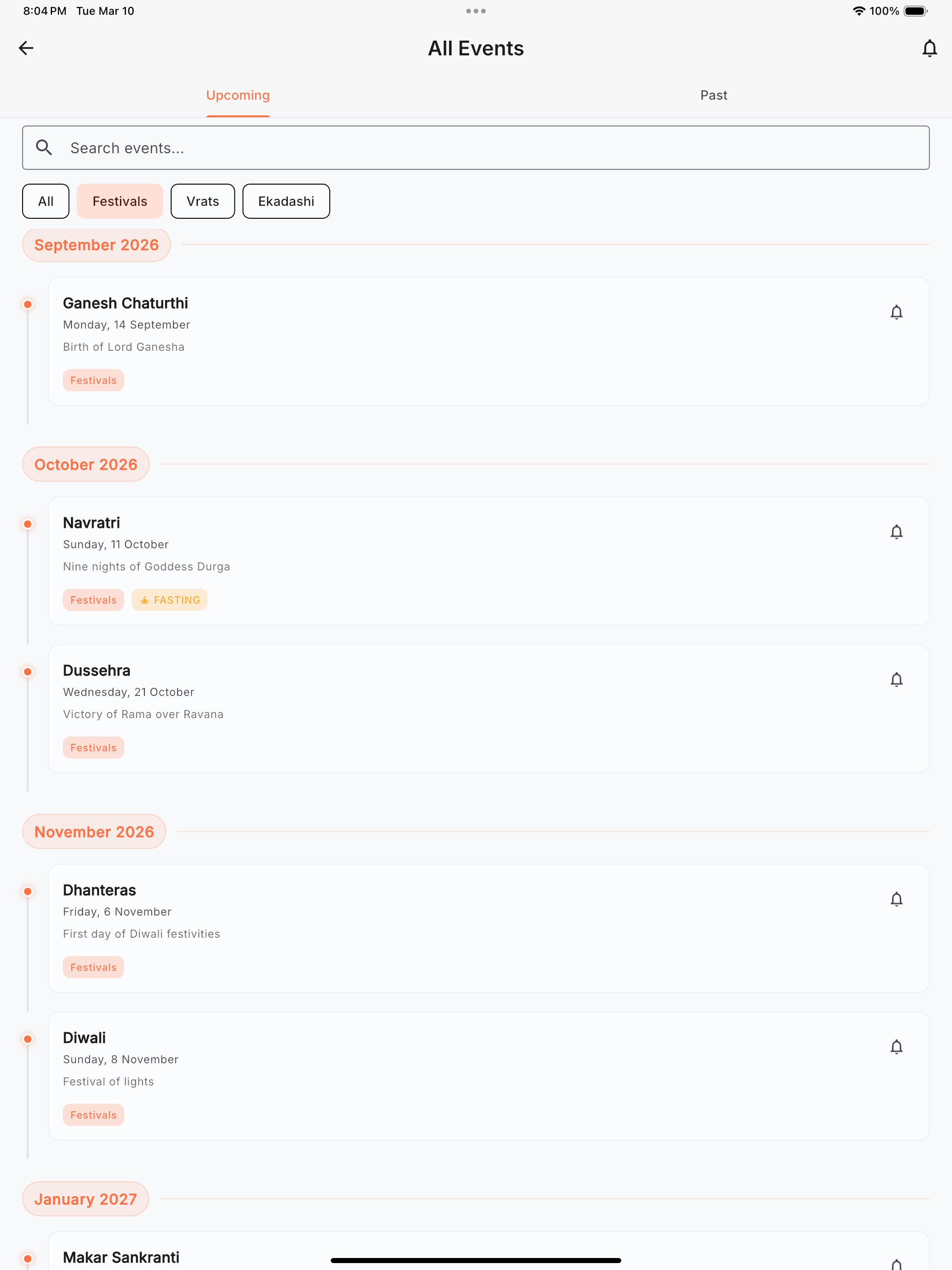Open notifications from the header bell
The image size is (952, 1270).
click(x=929, y=48)
